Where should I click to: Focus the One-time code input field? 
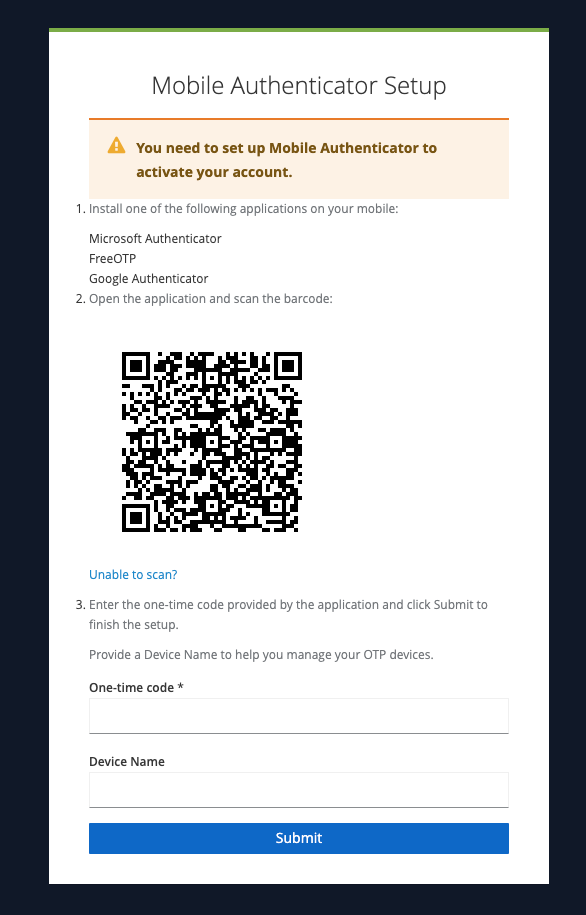[299, 715]
